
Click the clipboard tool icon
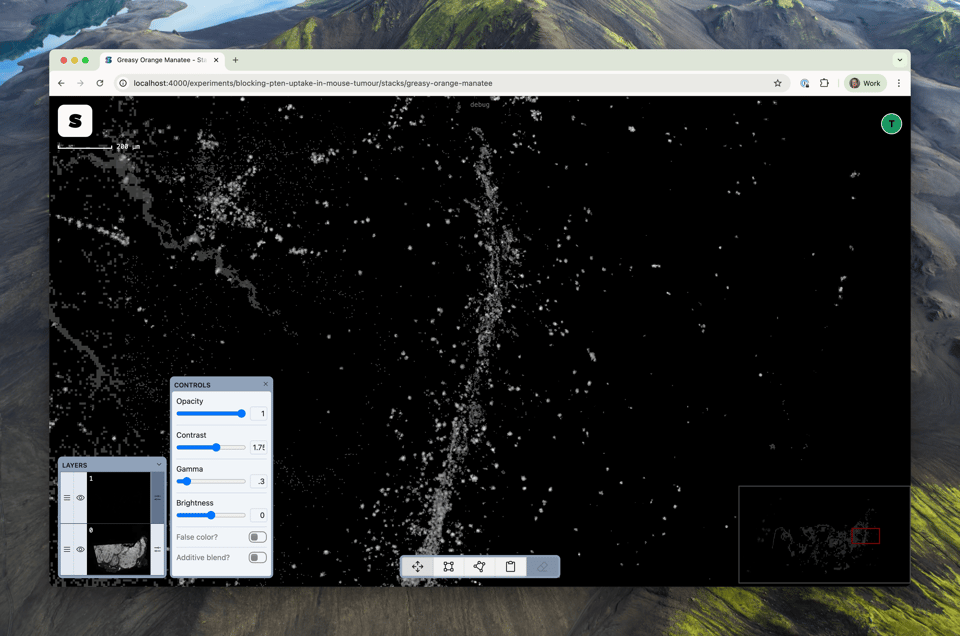[x=511, y=567]
